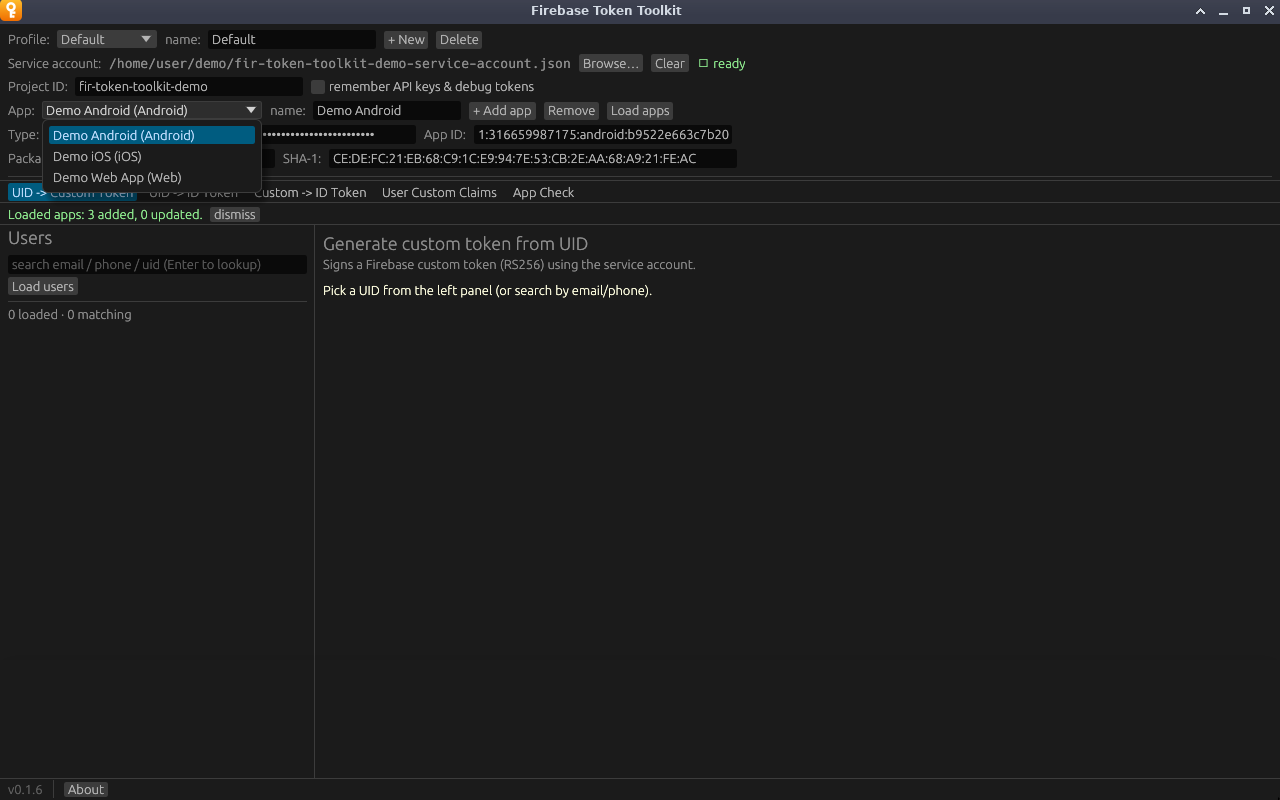The height and width of the screenshot is (800, 1280).
Task: Click the green ready status indicator
Action: (722, 64)
